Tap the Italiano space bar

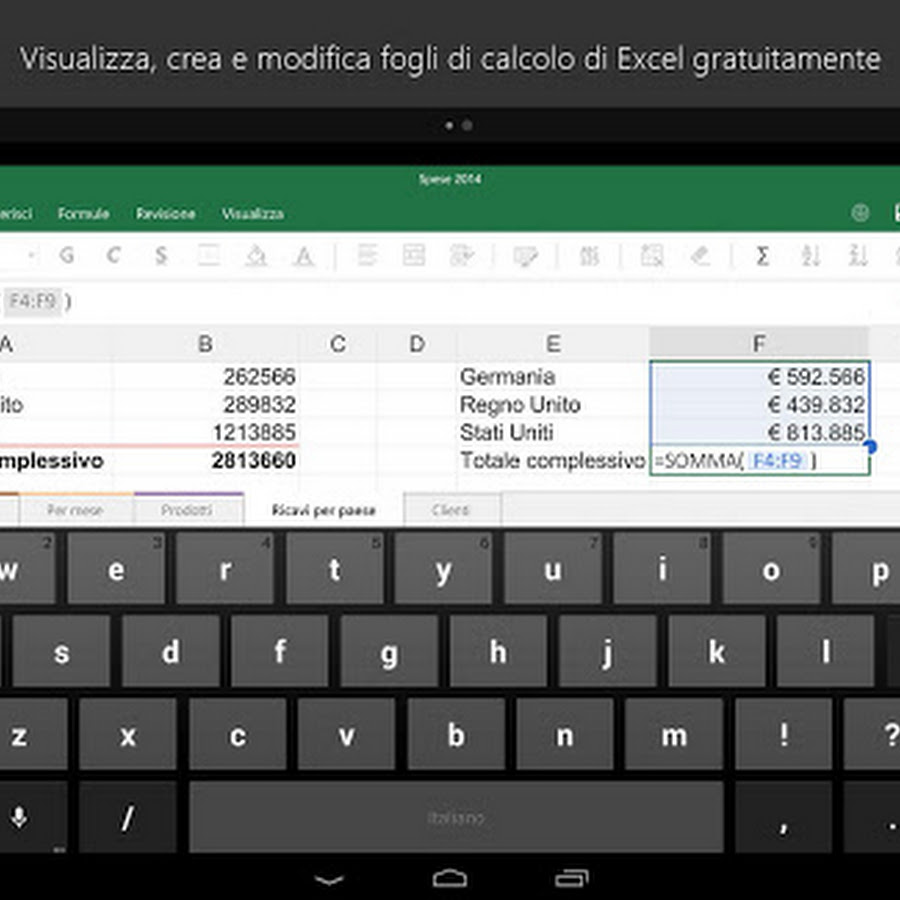pos(456,817)
